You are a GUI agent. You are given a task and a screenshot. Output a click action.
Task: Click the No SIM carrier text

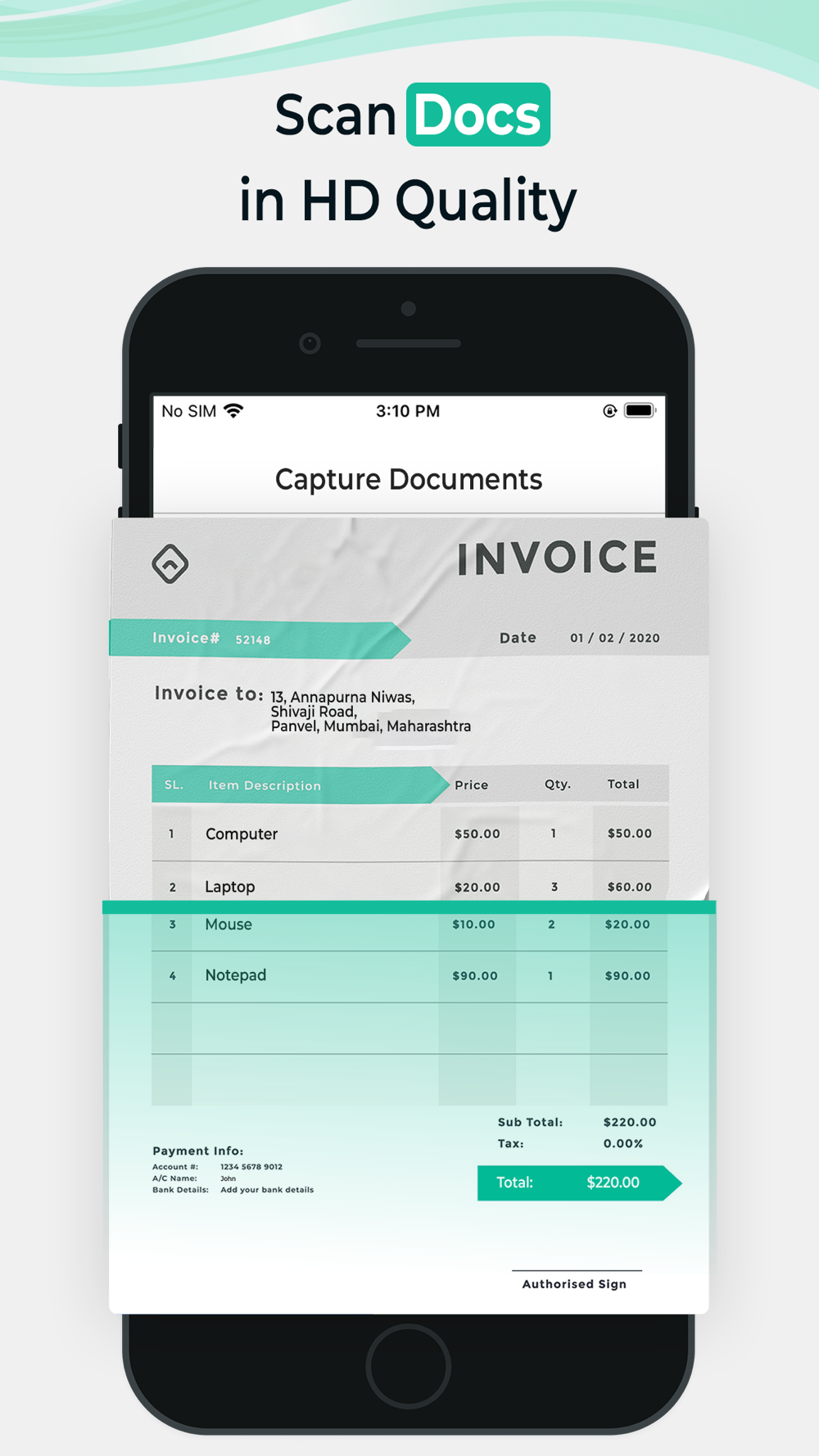coord(189,411)
